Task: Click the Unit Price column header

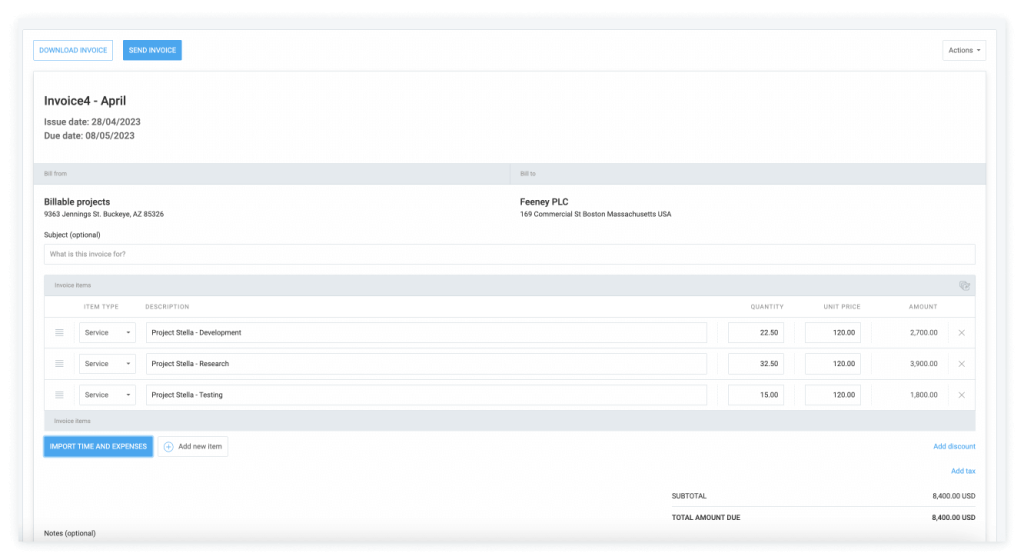Action: click(x=842, y=307)
